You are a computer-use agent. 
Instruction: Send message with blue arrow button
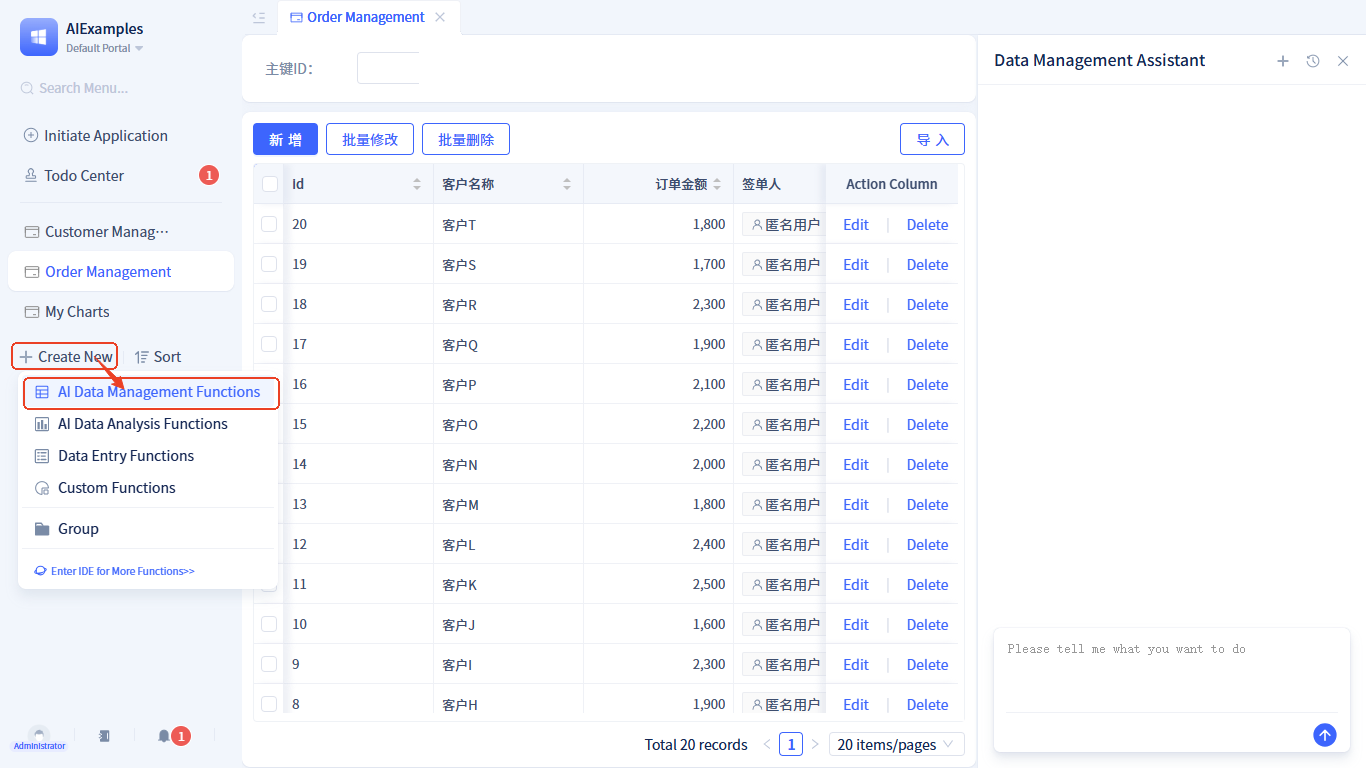pyautogui.click(x=1325, y=735)
